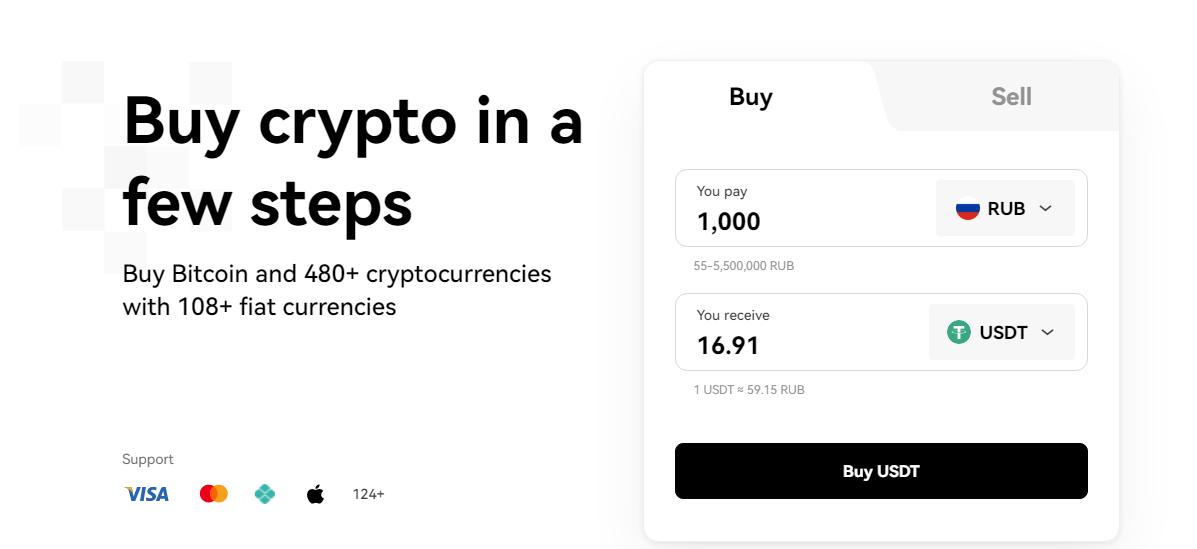
Task: Click the black Buy USDT button
Action: (x=881, y=471)
